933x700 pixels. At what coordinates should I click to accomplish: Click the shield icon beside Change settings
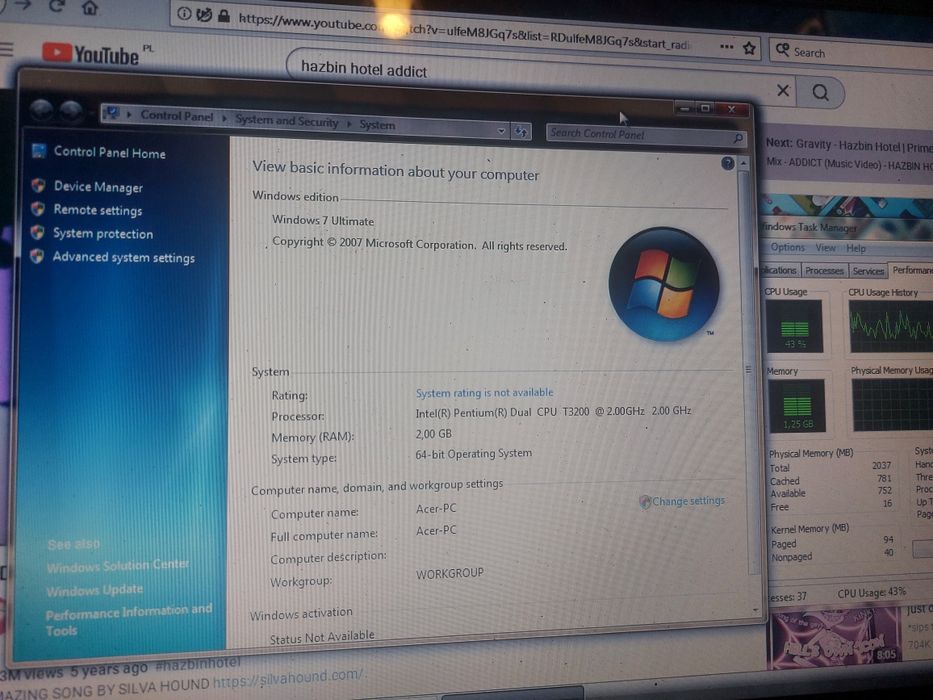[644, 502]
